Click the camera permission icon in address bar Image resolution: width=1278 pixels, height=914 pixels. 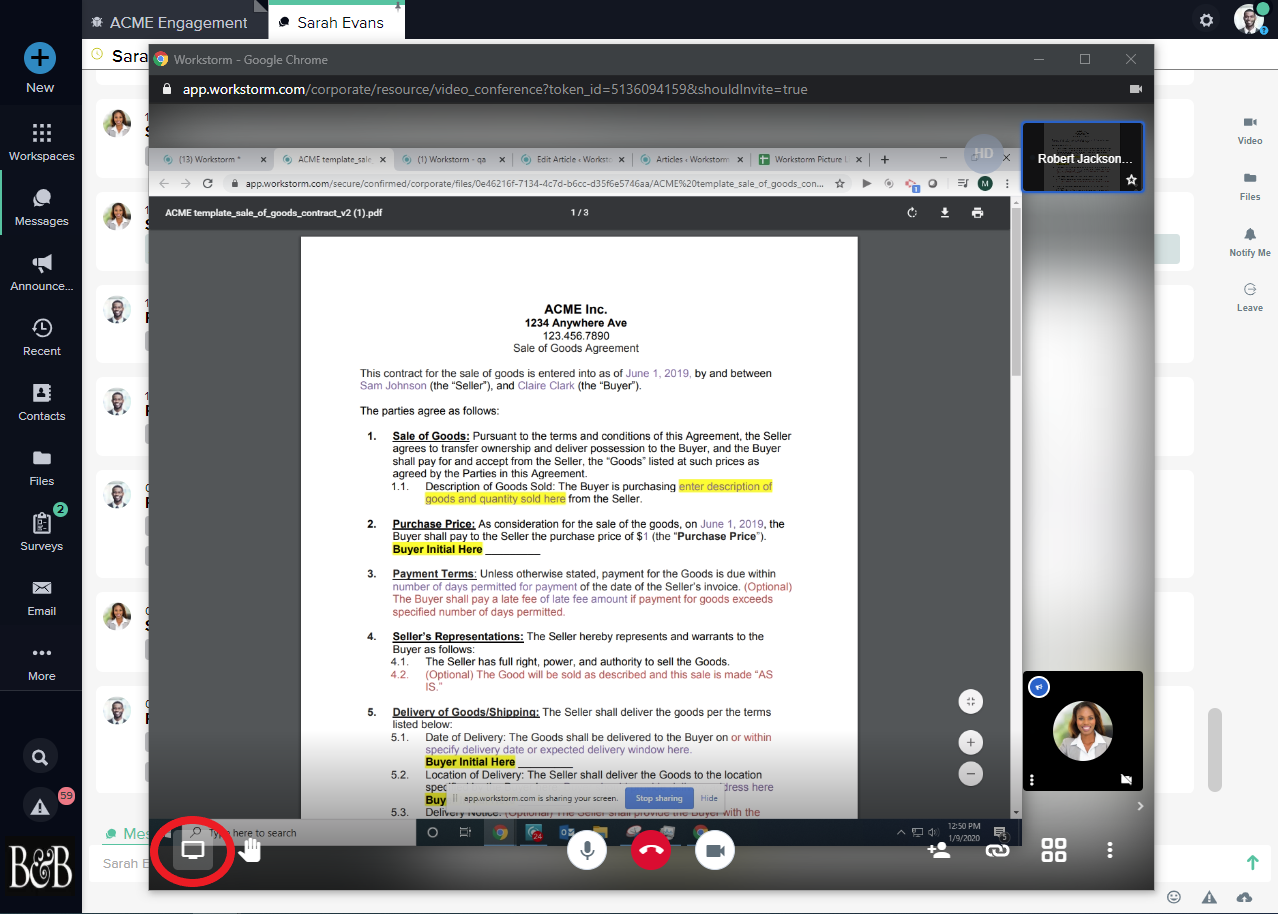(1136, 89)
